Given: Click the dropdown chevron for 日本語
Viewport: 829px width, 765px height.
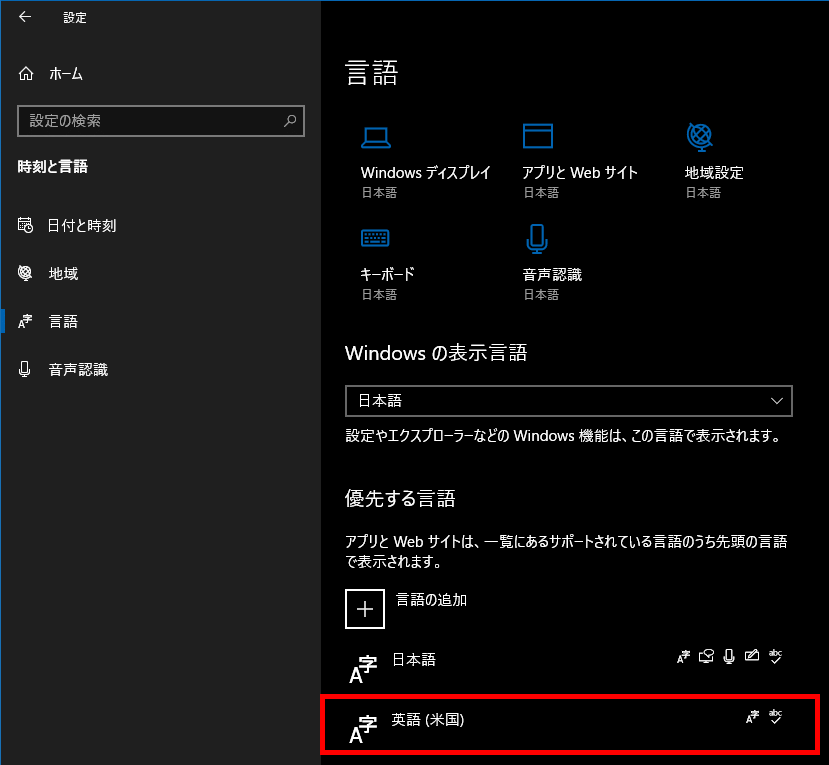Looking at the screenshot, I should point(777,401).
